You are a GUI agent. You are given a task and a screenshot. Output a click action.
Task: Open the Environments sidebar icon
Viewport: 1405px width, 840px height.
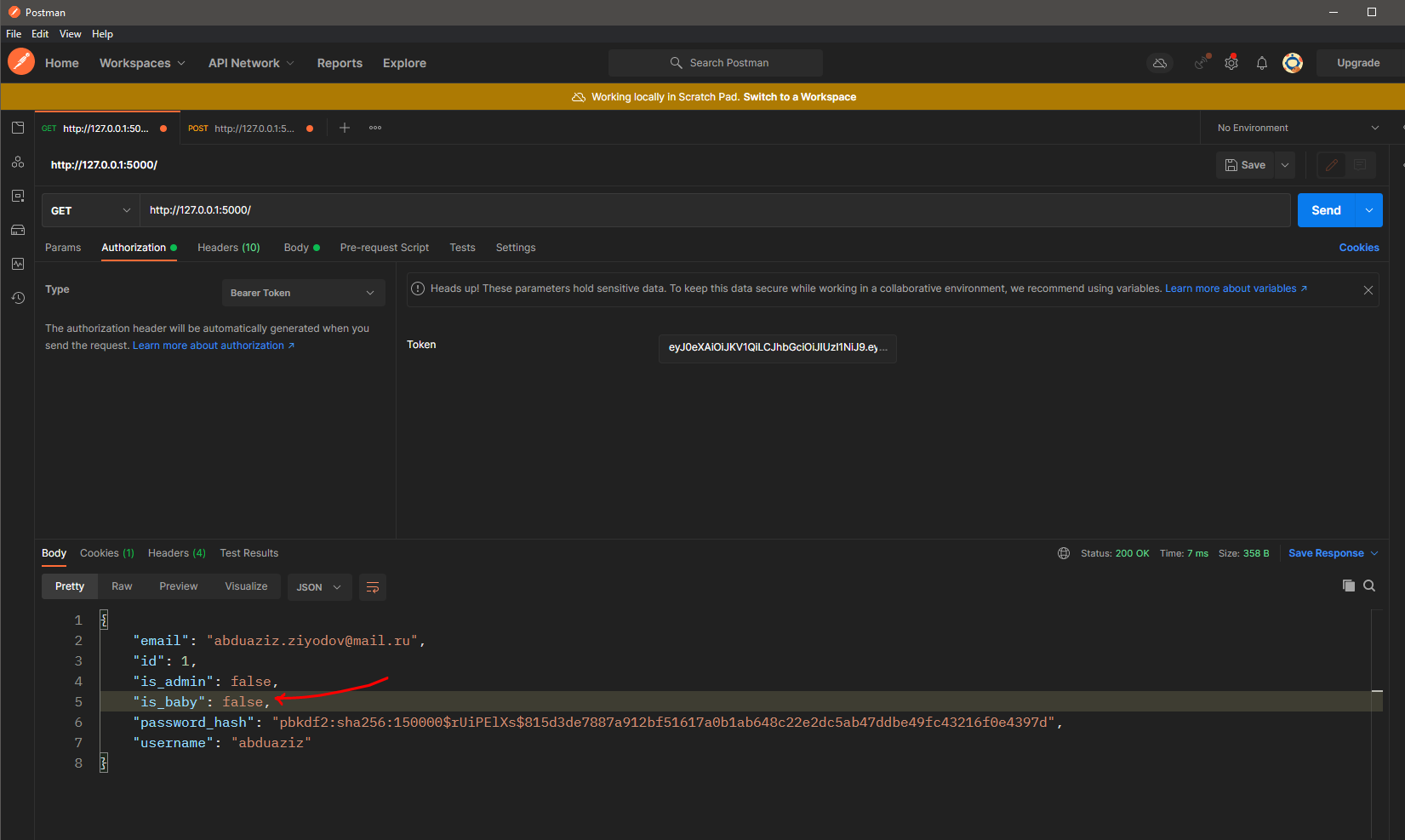pyautogui.click(x=18, y=196)
